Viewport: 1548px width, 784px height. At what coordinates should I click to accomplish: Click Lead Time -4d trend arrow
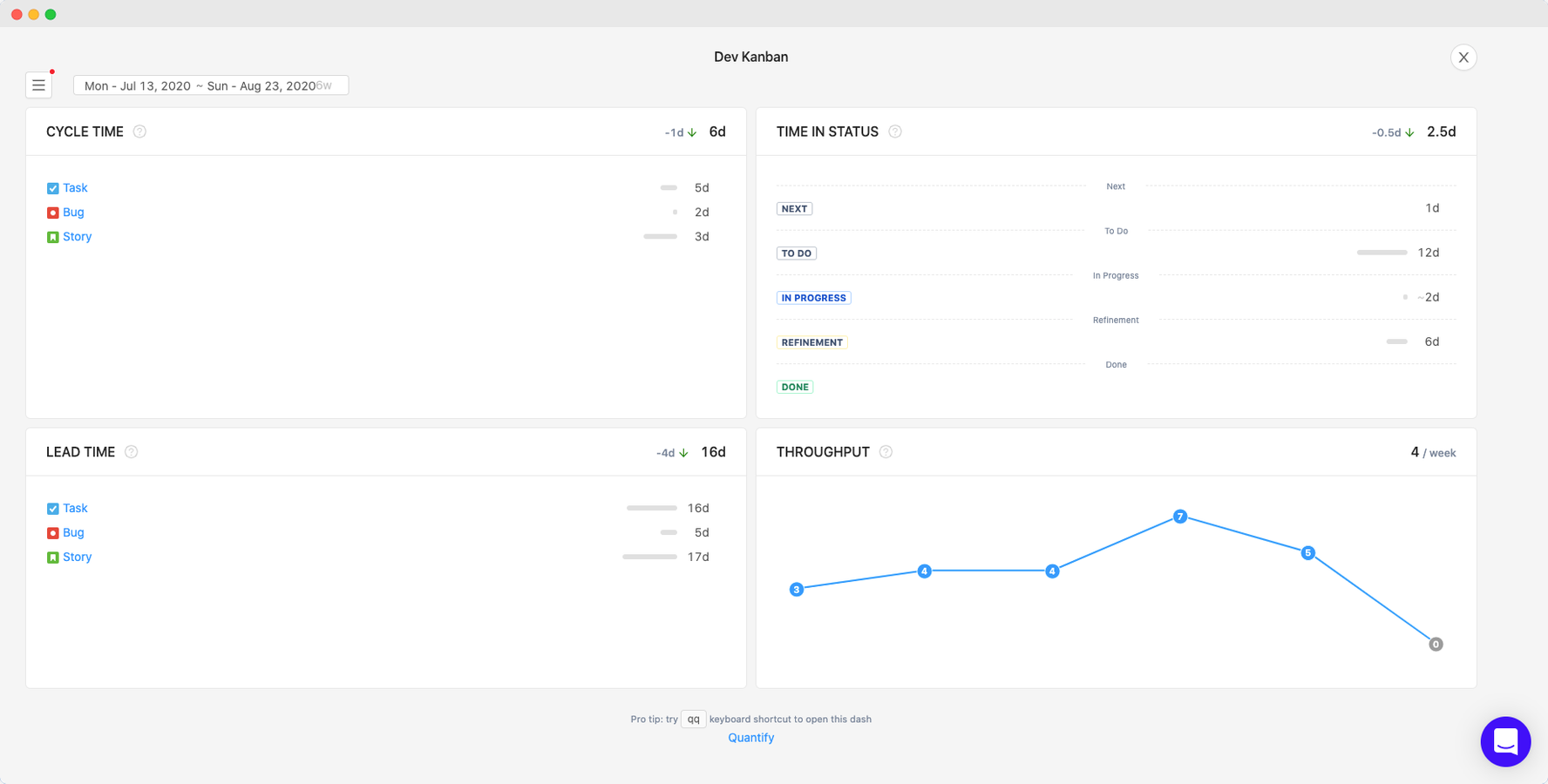(683, 453)
